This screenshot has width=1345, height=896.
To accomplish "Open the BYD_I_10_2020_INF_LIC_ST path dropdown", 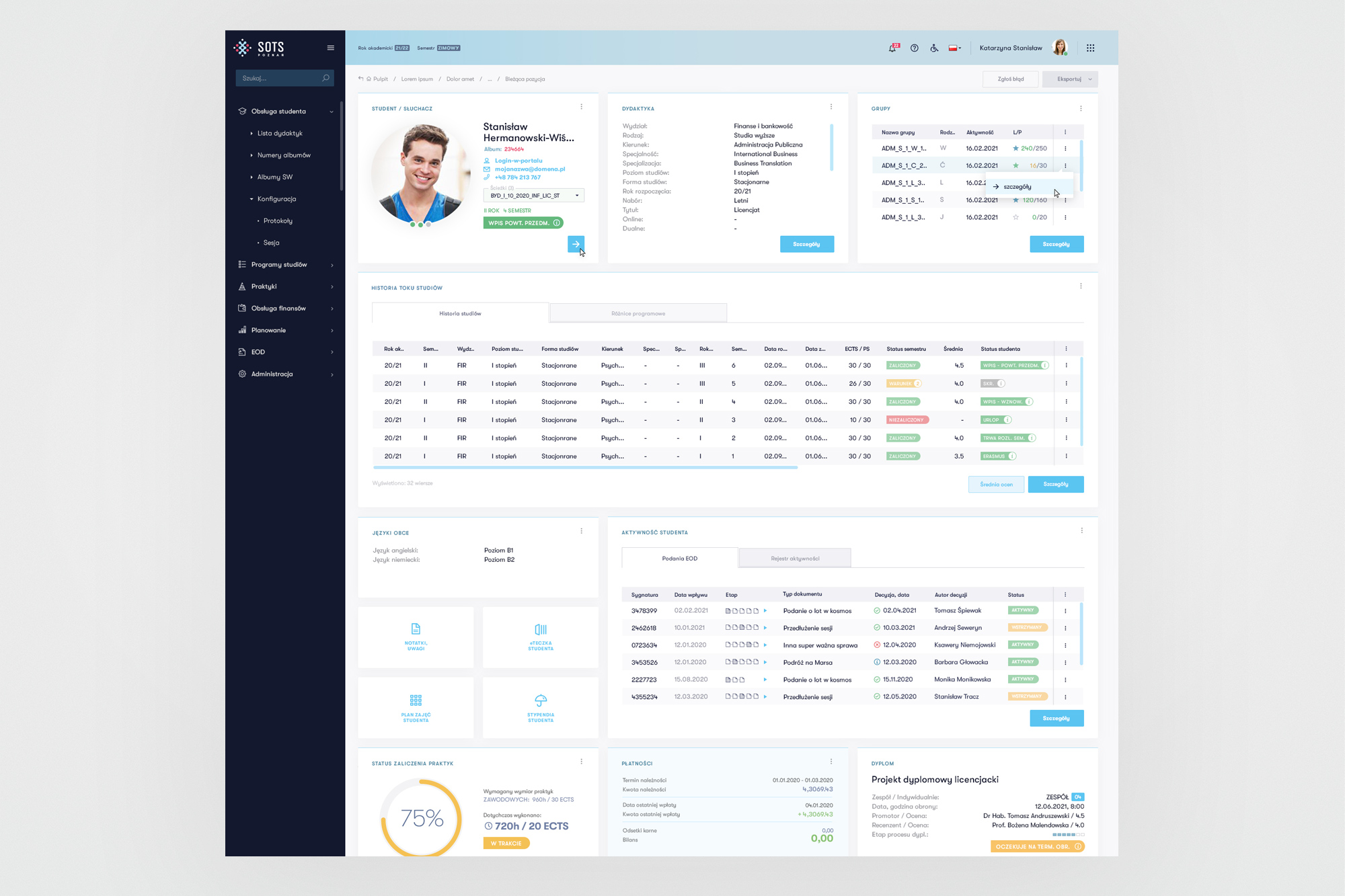I will [x=533, y=196].
